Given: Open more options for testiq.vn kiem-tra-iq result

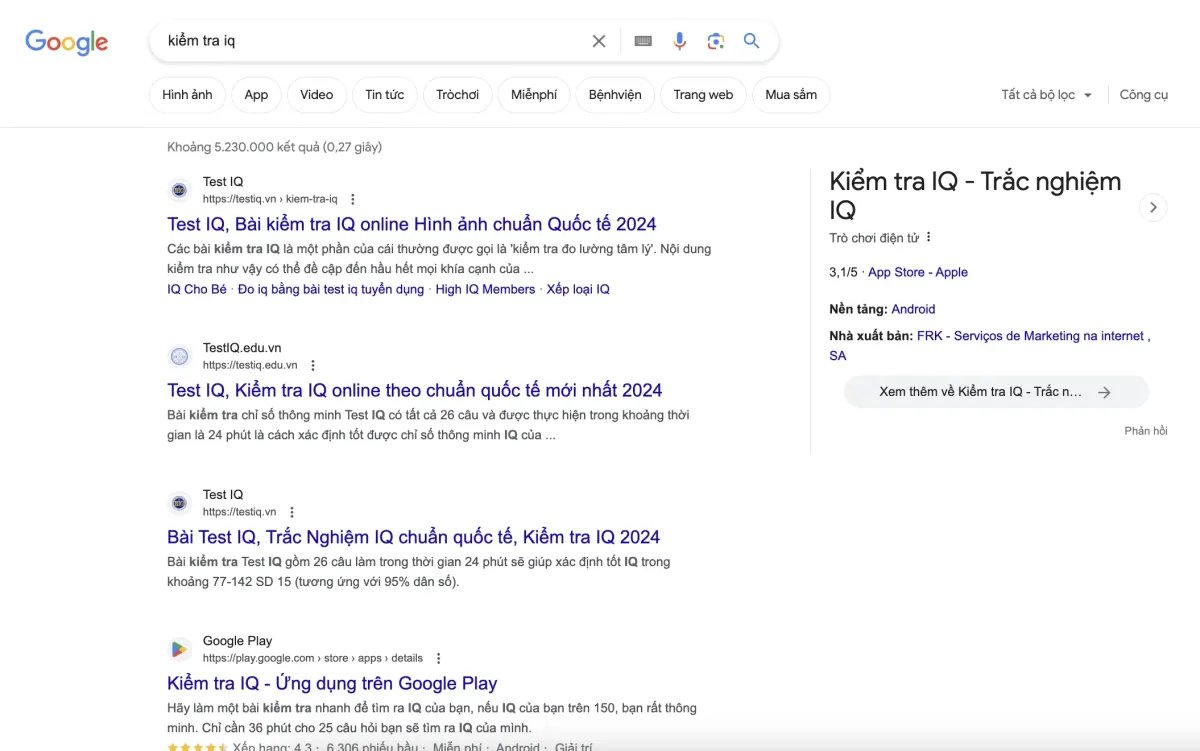Looking at the screenshot, I should pos(352,199).
